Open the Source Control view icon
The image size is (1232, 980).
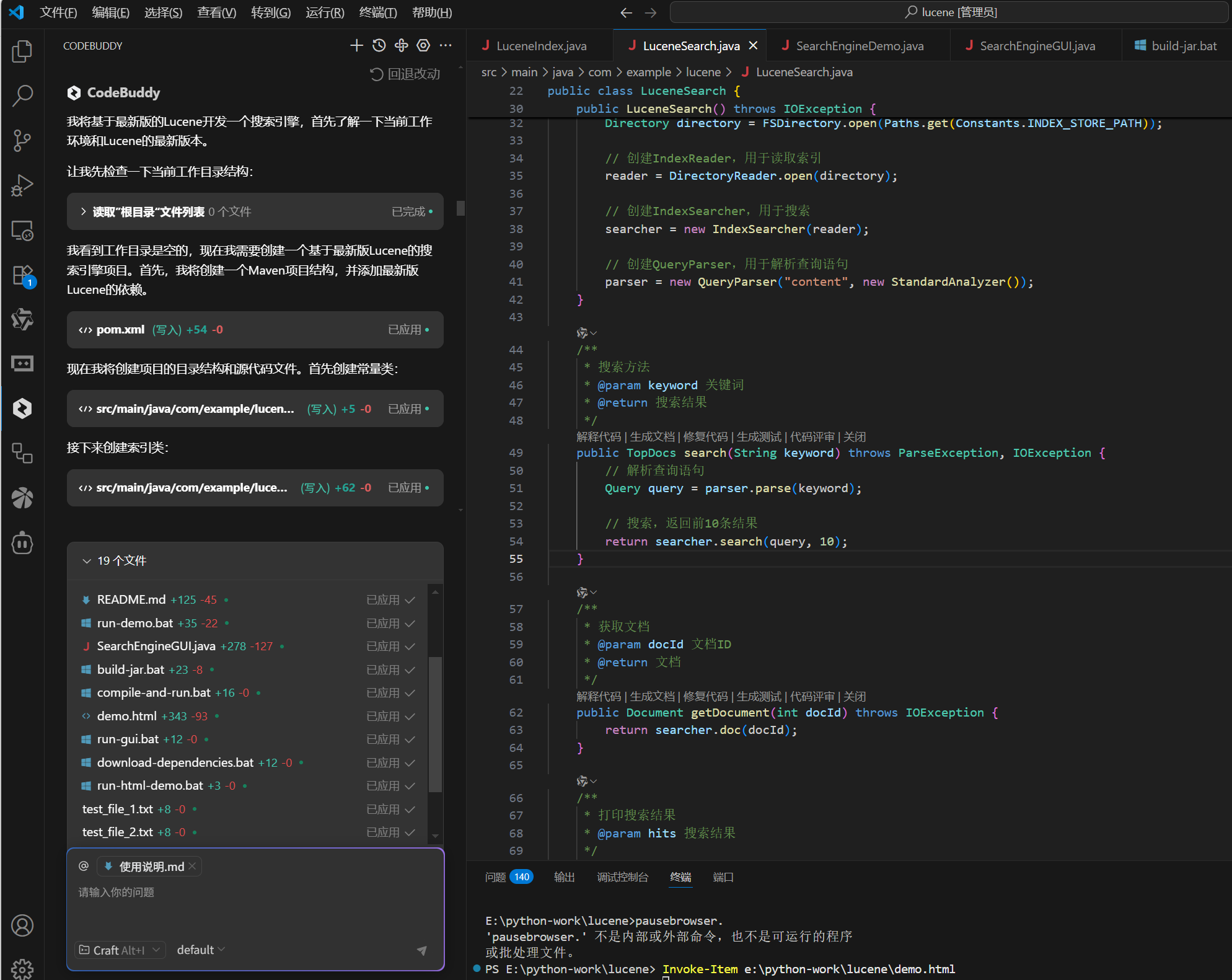[22, 140]
